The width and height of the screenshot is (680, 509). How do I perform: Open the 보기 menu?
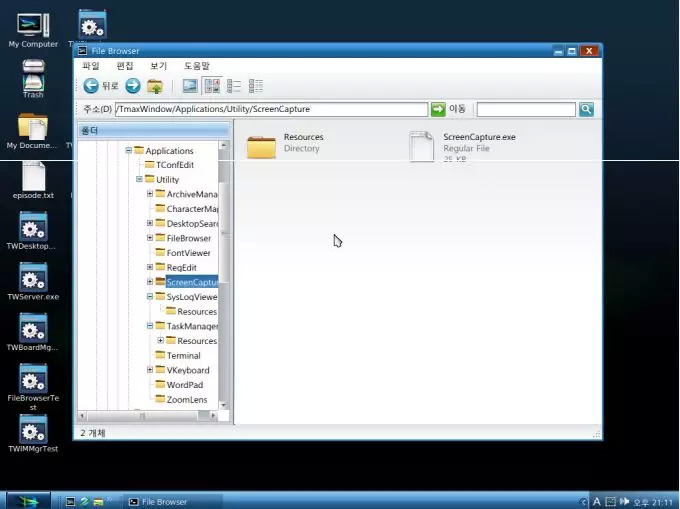coord(158,66)
